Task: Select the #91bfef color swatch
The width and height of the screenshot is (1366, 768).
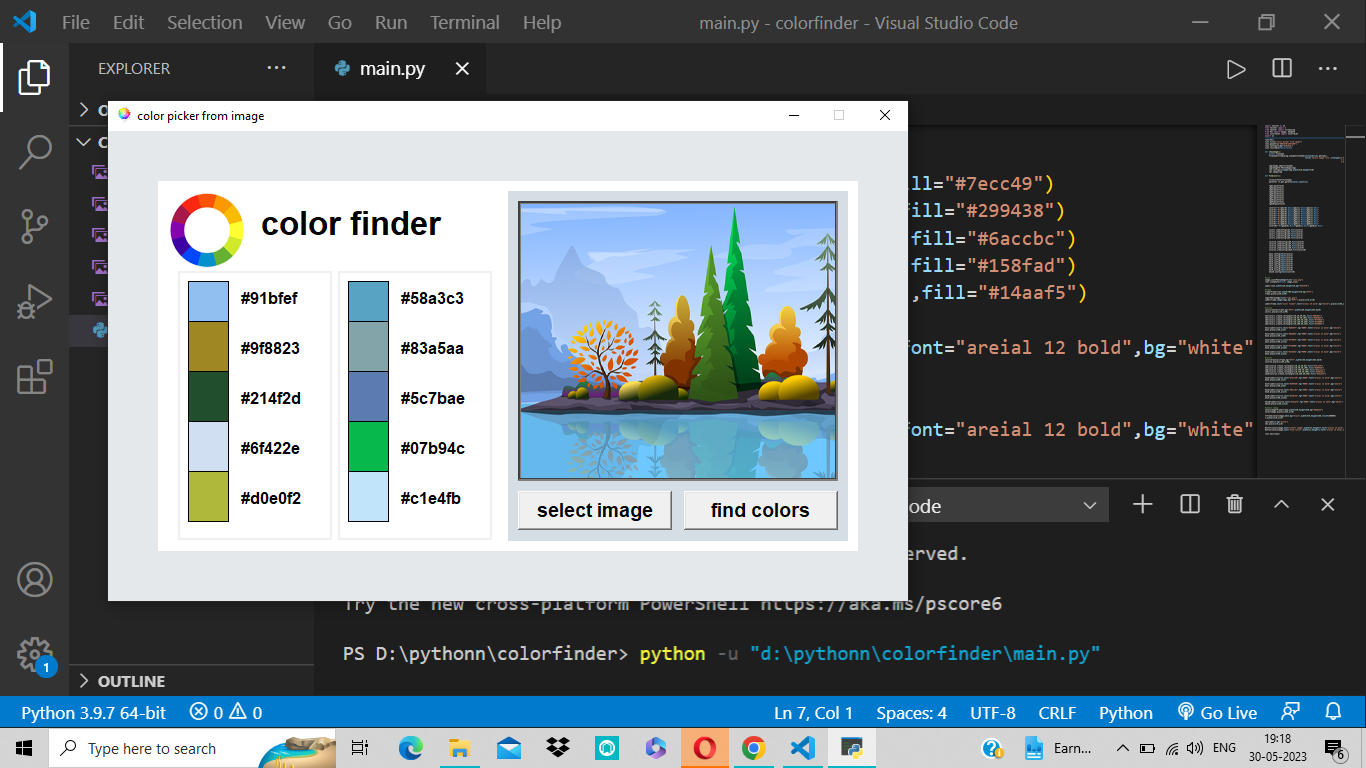Action: [x=207, y=298]
